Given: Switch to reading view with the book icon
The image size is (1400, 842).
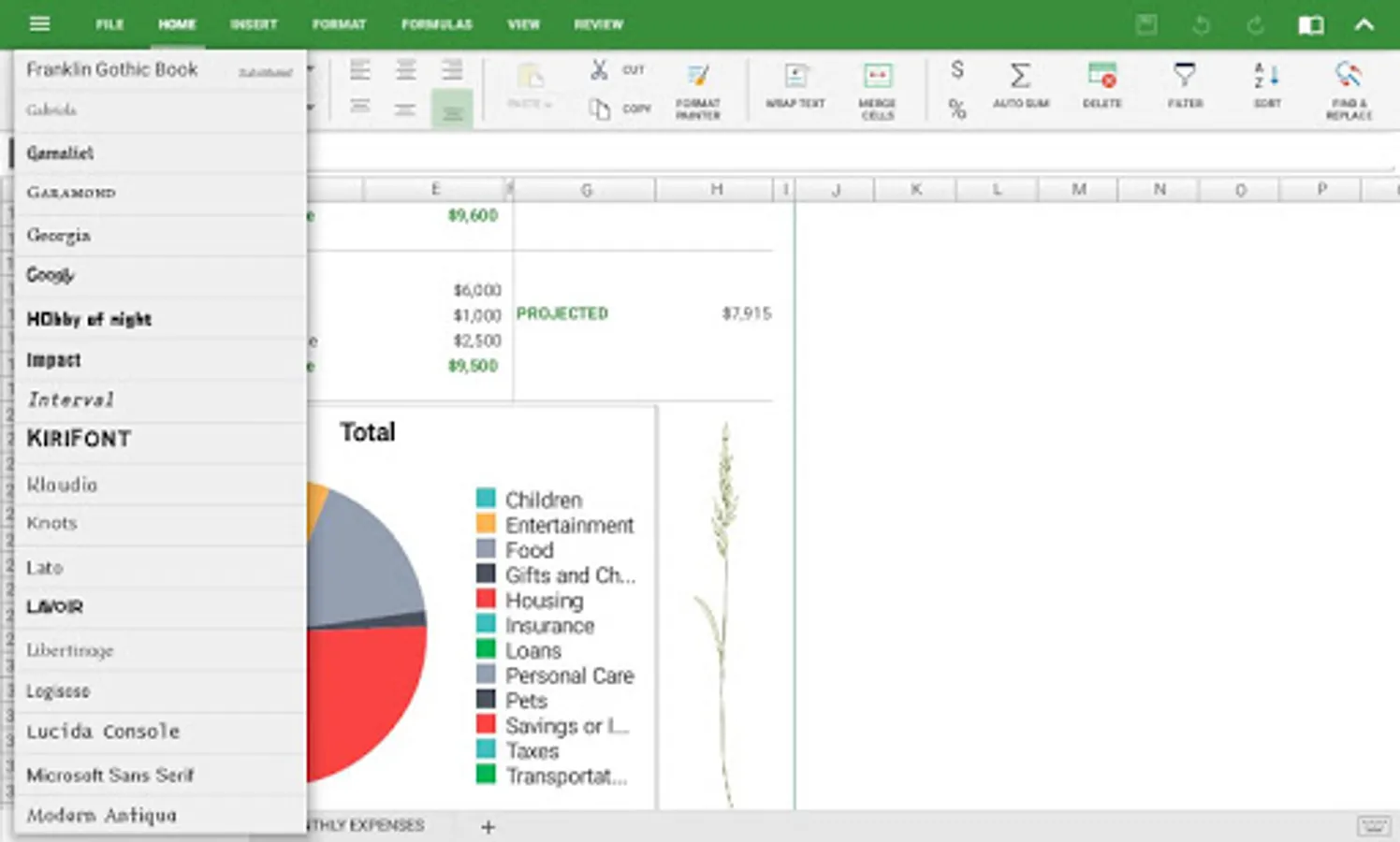Looking at the screenshot, I should coord(1311,25).
